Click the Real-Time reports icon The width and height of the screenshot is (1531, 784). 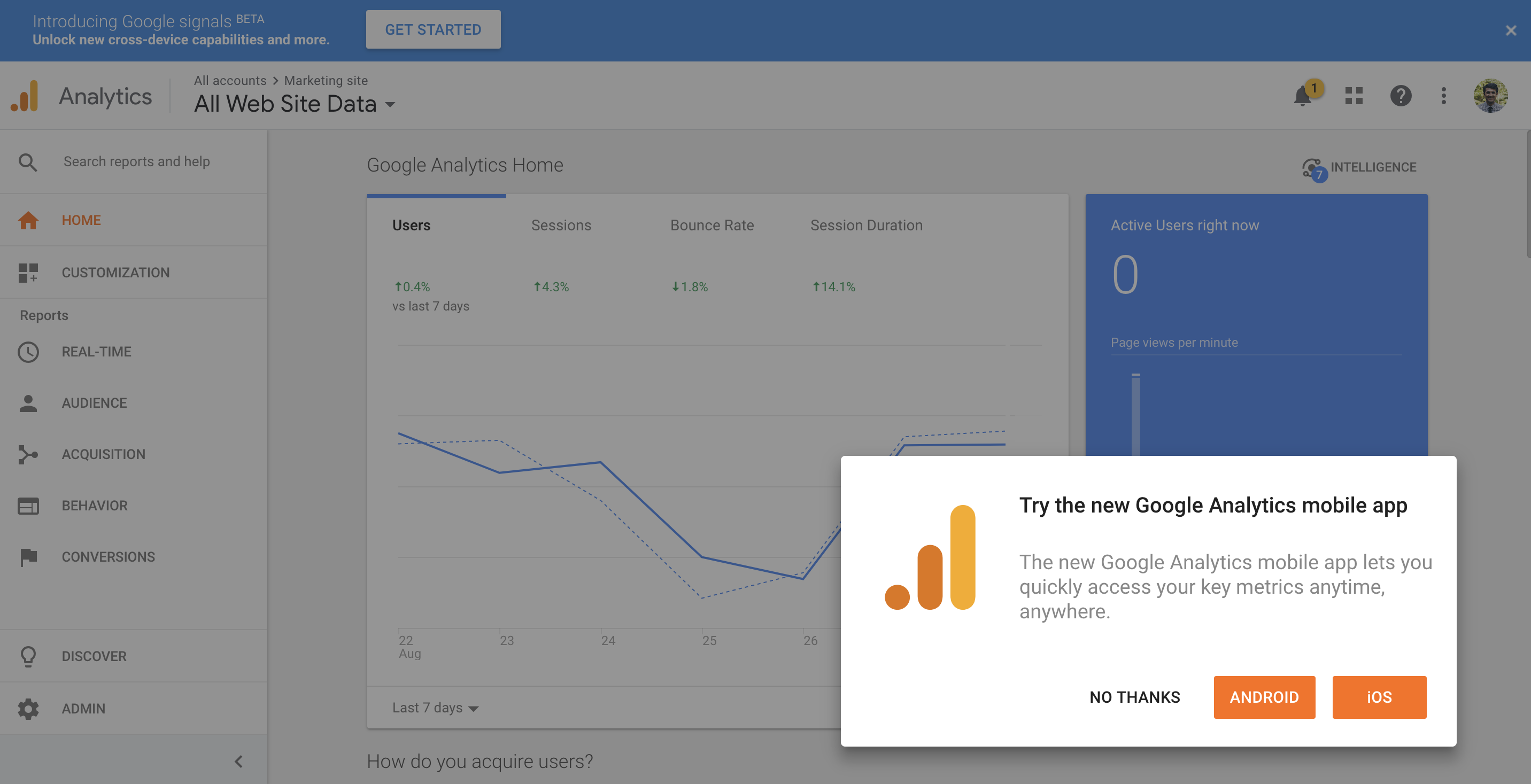click(27, 352)
